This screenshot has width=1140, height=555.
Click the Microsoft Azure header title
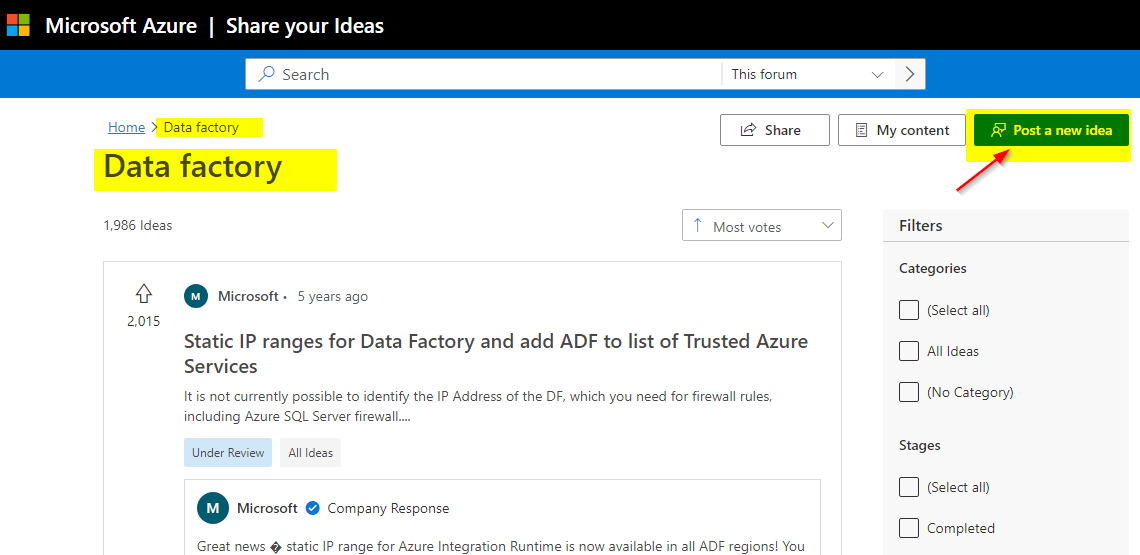pyautogui.click(x=121, y=26)
